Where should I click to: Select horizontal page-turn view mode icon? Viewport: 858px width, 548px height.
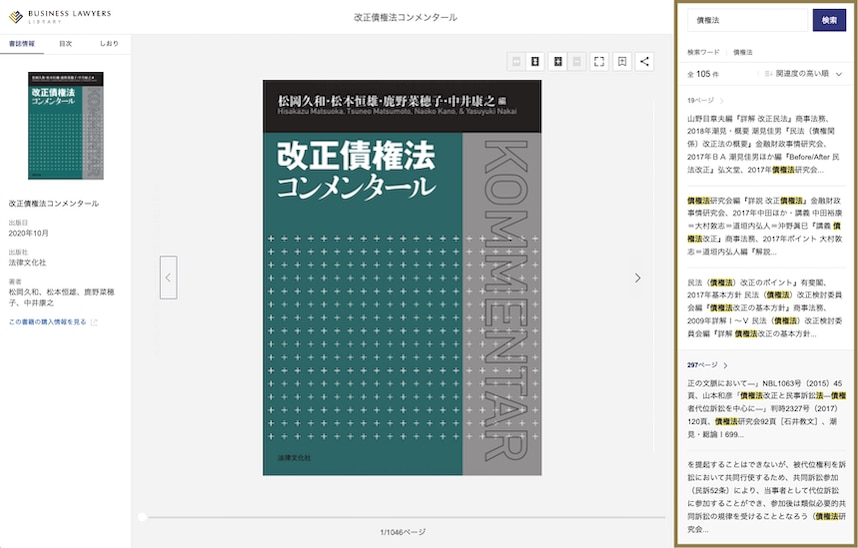[516, 62]
